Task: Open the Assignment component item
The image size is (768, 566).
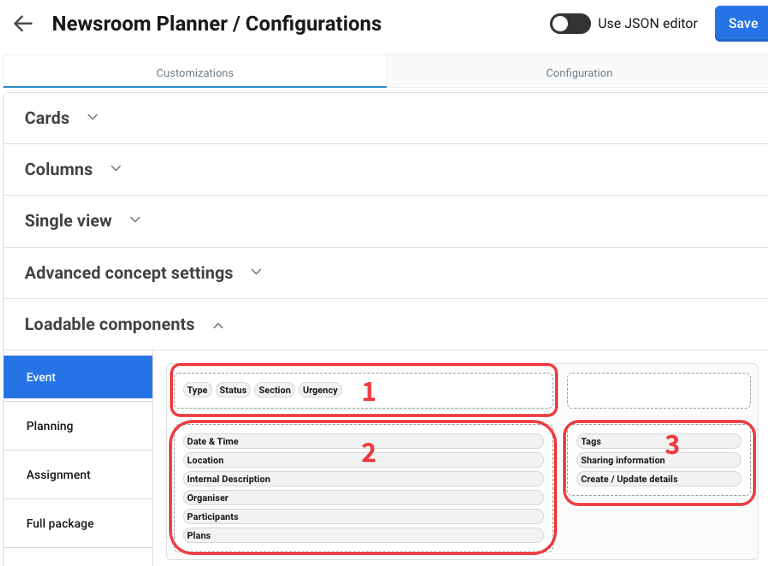Action: tap(77, 475)
